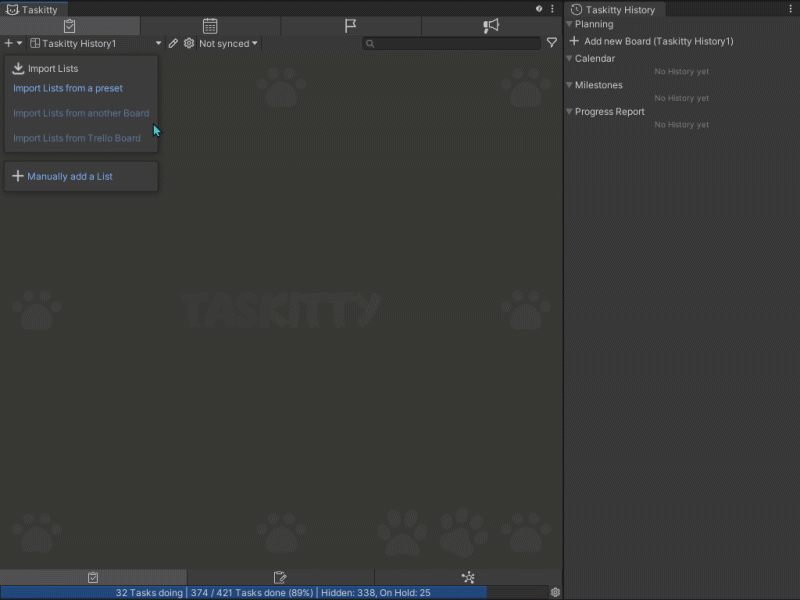Open the Taskitty panel kebab menu
Screen dimensions: 800x600
pos(552,9)
